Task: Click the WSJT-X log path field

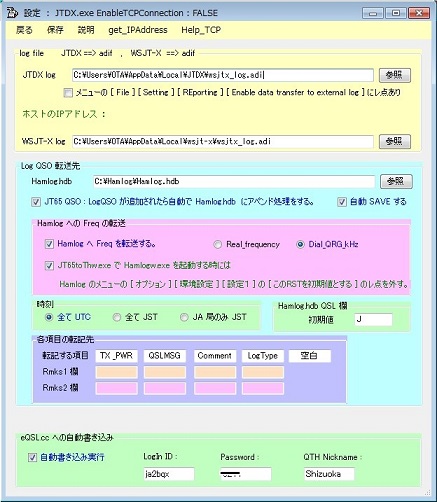Action: pyautogui.click(x=222, y=141)
